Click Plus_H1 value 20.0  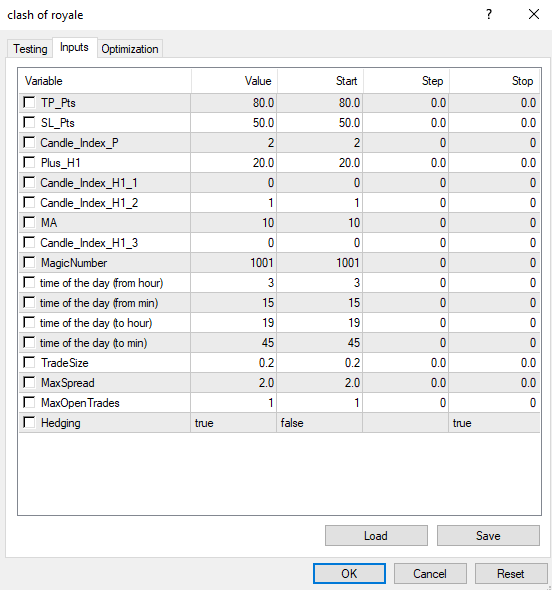[x=234, y=163]
